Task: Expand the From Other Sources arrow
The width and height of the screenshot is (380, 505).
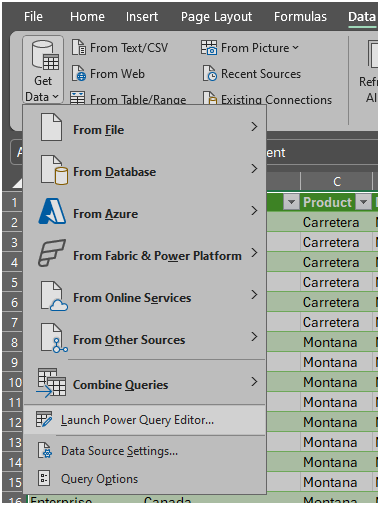Action: [254, 337]
